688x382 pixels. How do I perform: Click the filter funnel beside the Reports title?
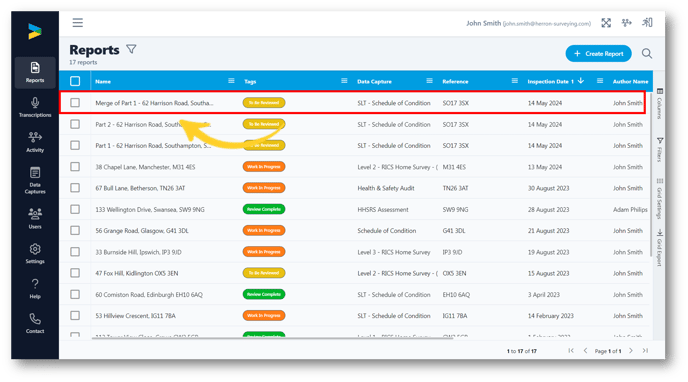point(131,49)
